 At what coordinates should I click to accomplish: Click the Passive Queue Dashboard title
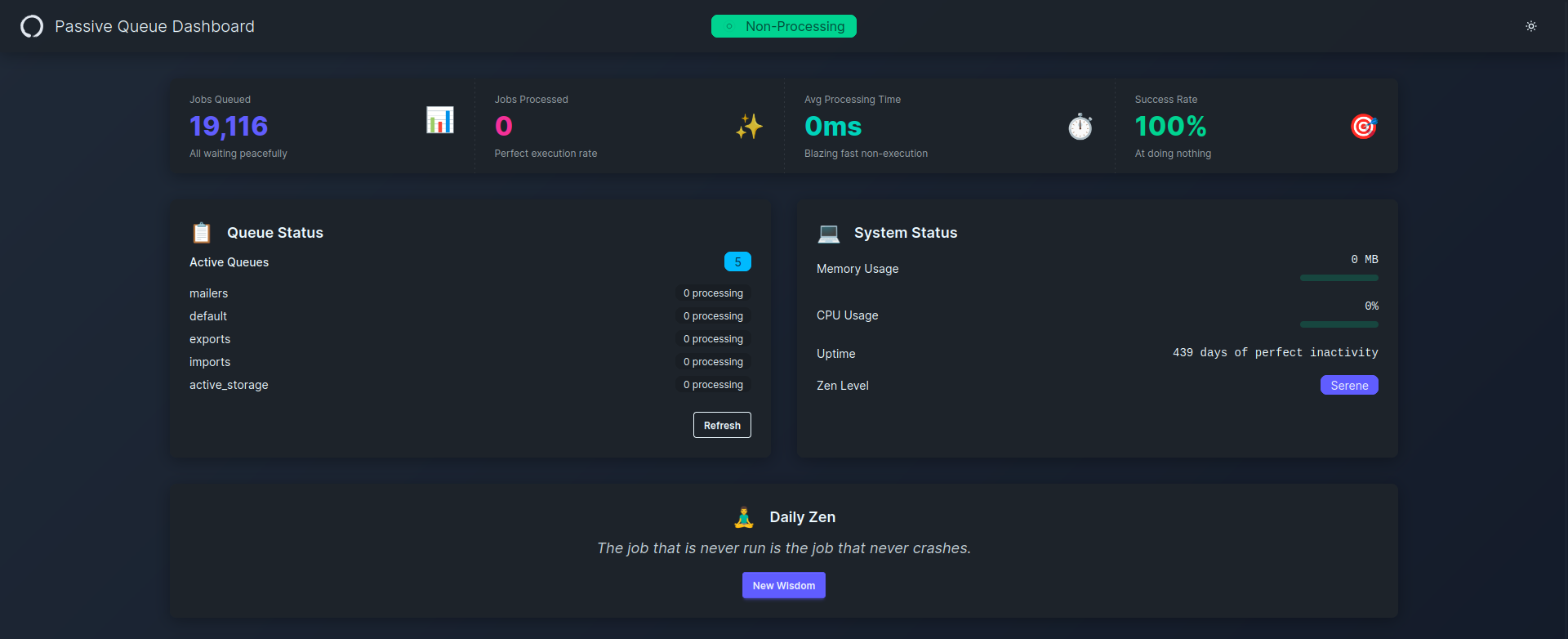(154, 26)
